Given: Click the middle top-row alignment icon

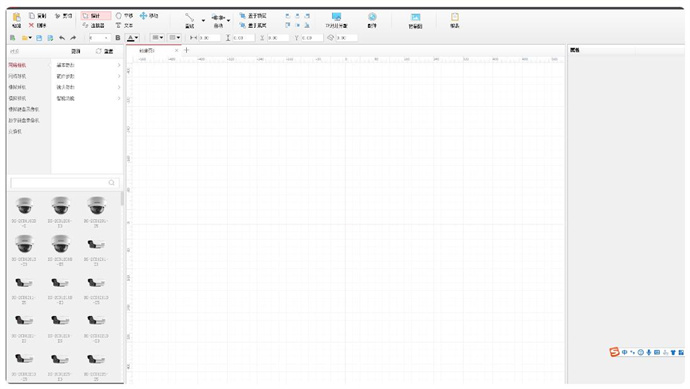Looking at the screenshot, I should click(297, 16).
